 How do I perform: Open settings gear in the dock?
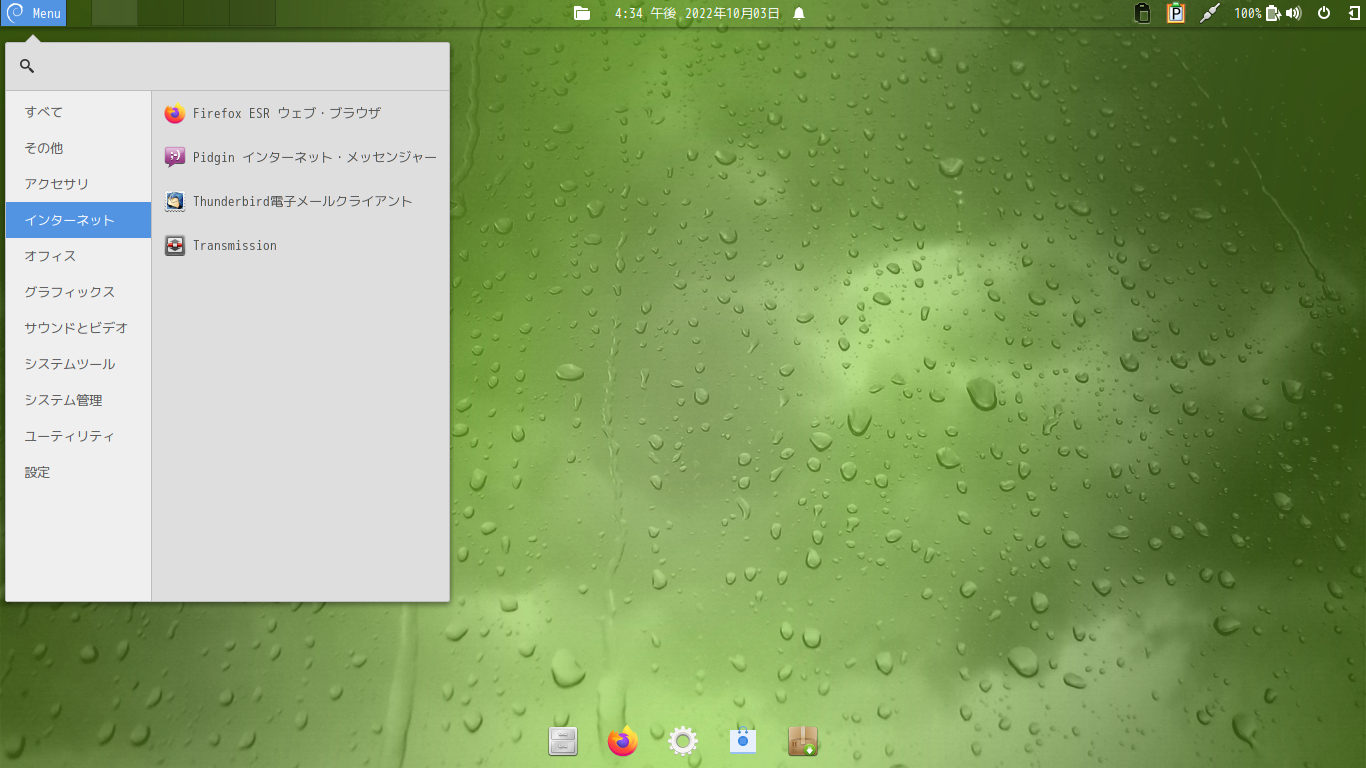(x=683, y=741)
